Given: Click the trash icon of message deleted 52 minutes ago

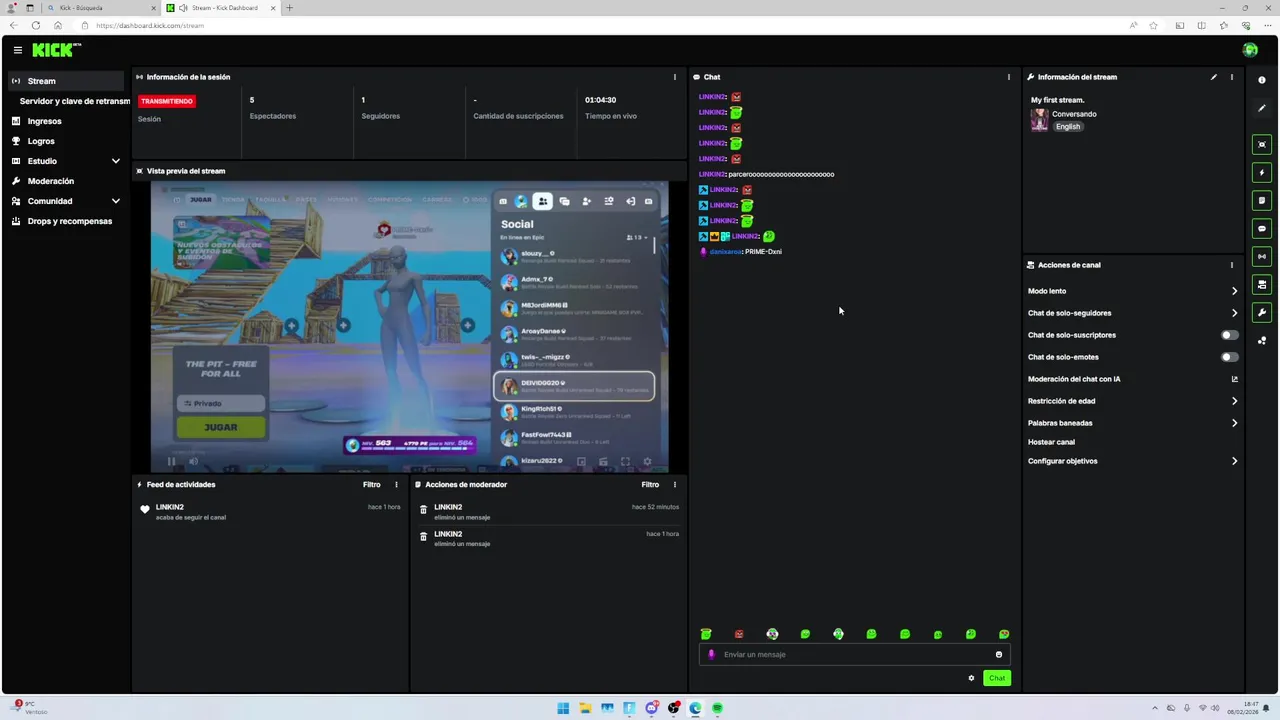Looking at the screenshot, I should tap(423, 510).
